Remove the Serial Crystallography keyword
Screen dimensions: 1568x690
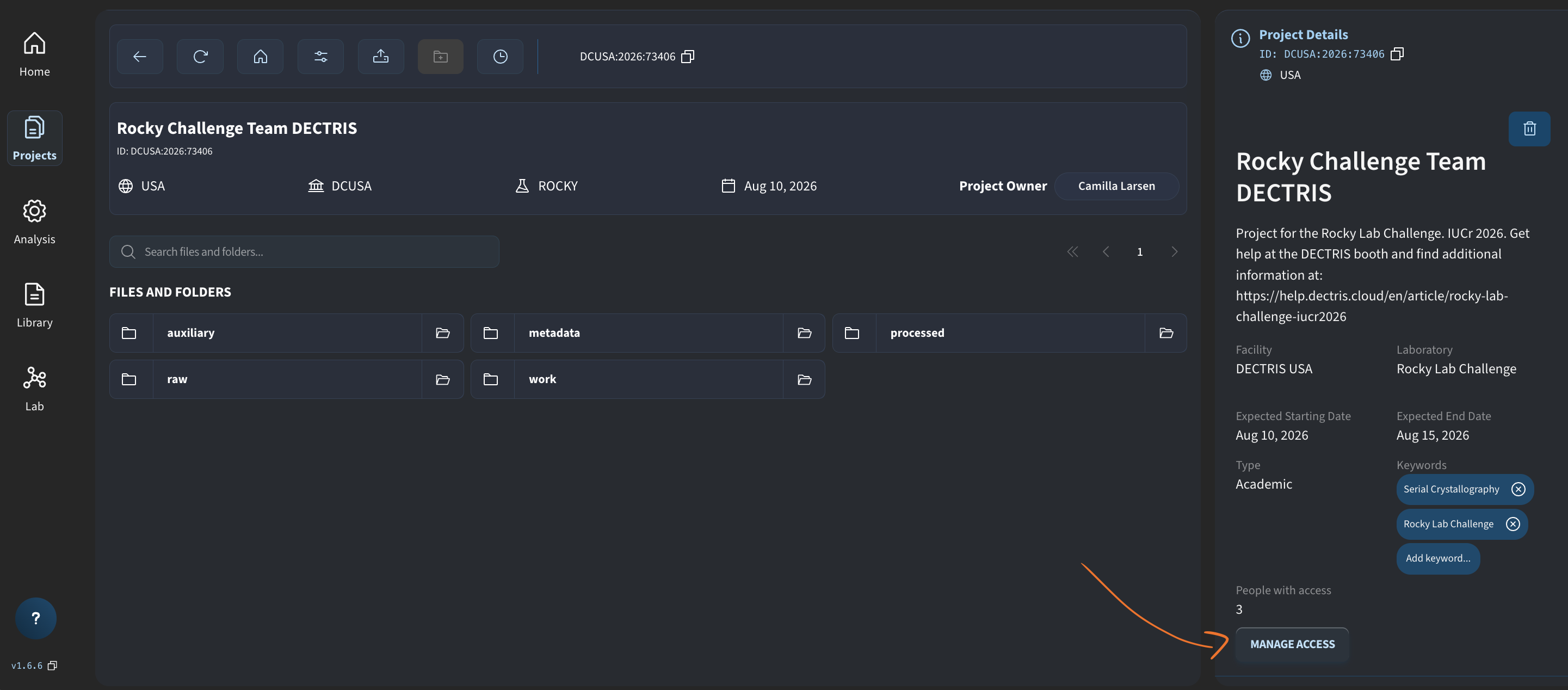[1518, 489]
